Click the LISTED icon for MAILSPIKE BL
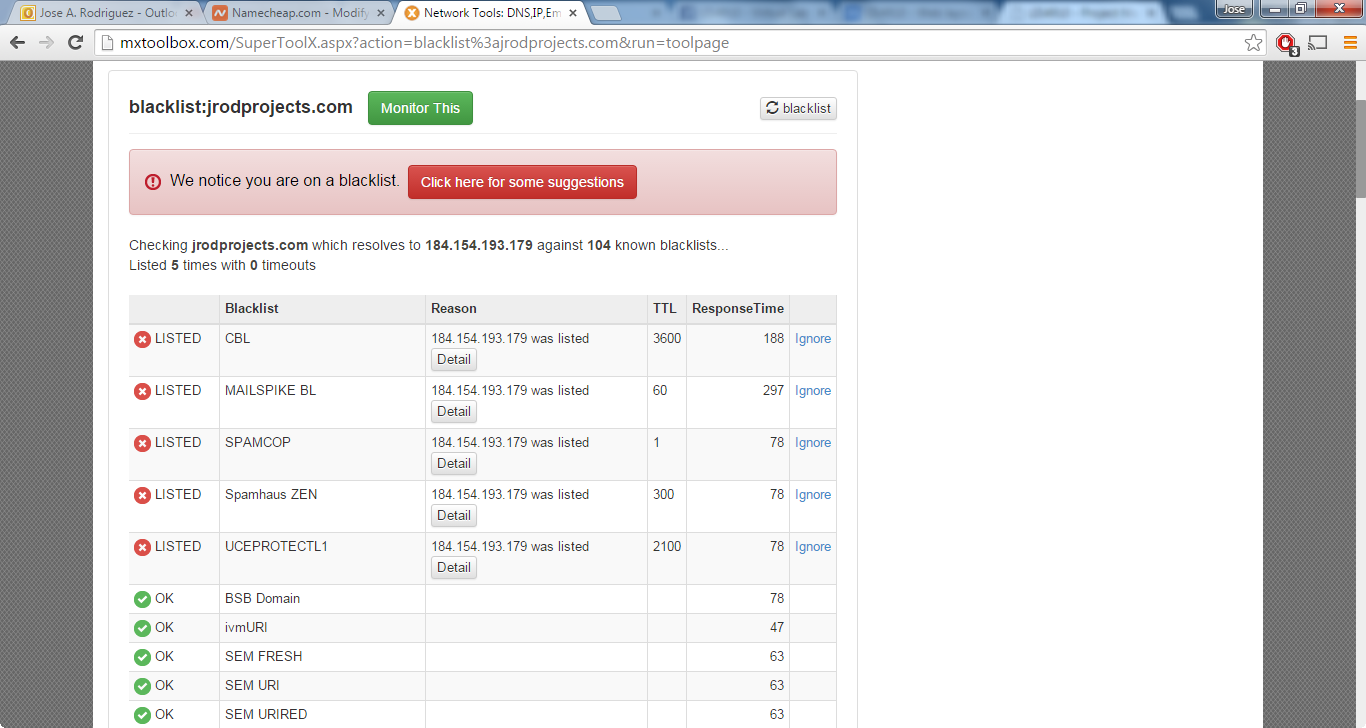 (x=142, y=391)
